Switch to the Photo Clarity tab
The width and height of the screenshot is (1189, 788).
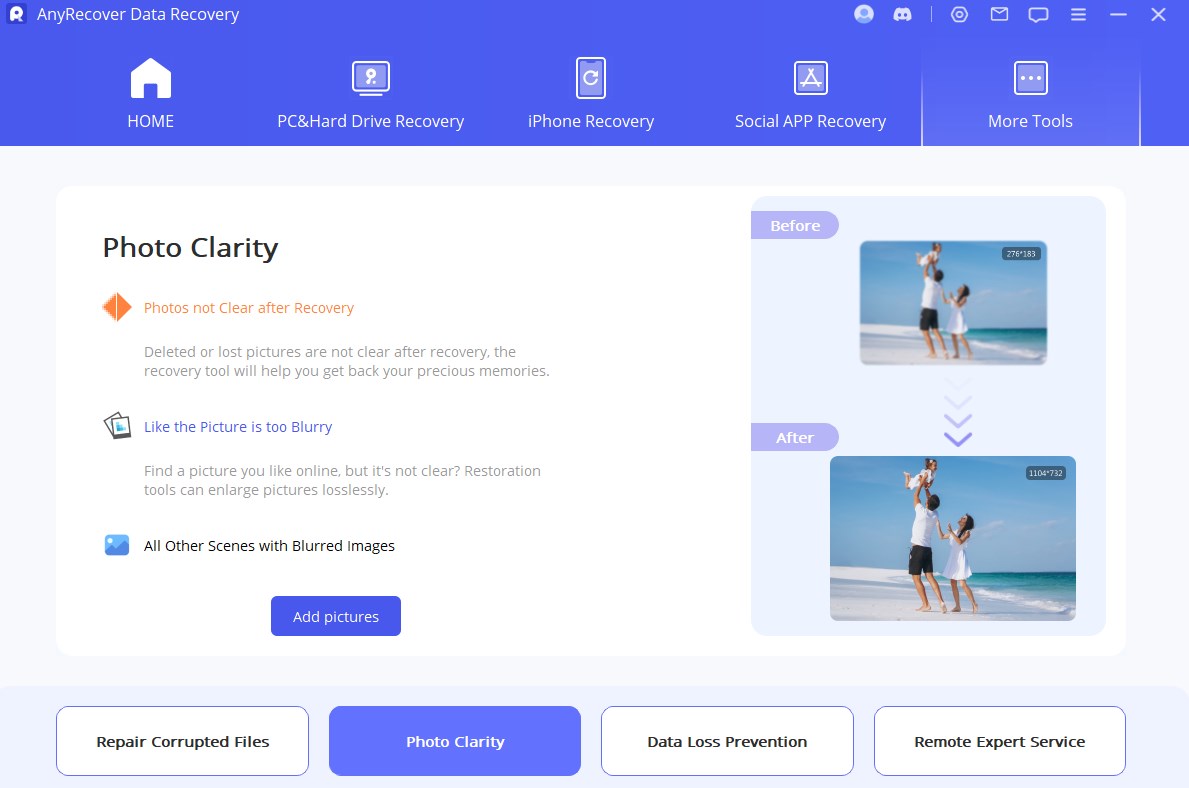click(x=454, y=741)
